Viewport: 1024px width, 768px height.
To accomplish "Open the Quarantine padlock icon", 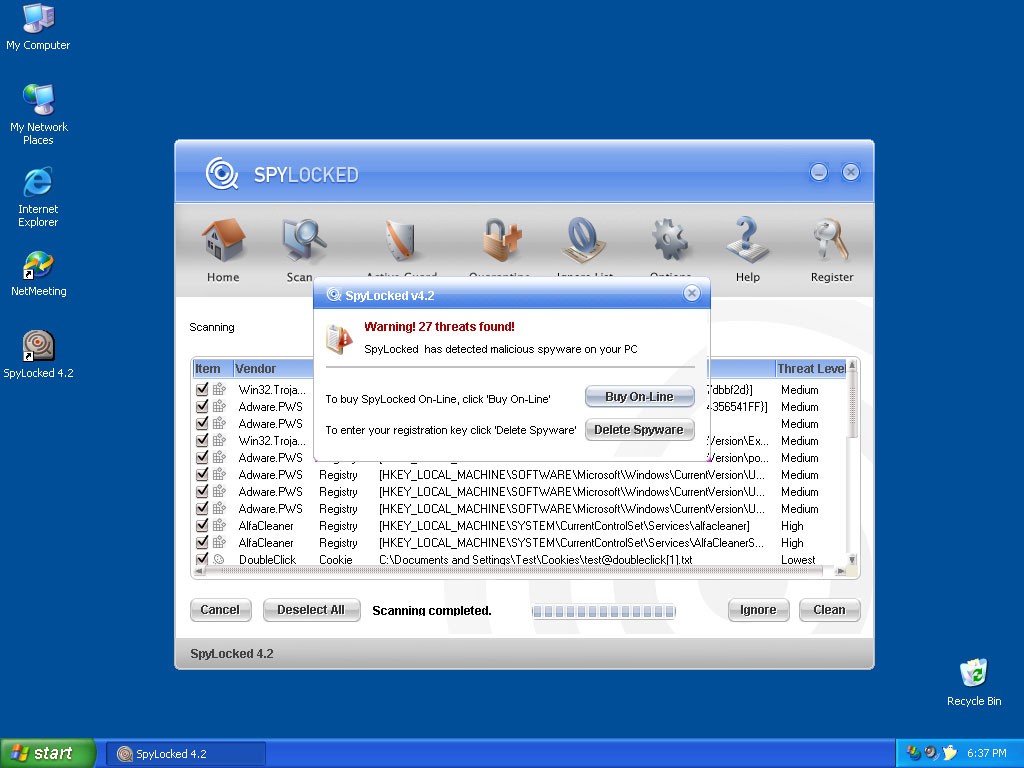I will click(x=500, y=243).
